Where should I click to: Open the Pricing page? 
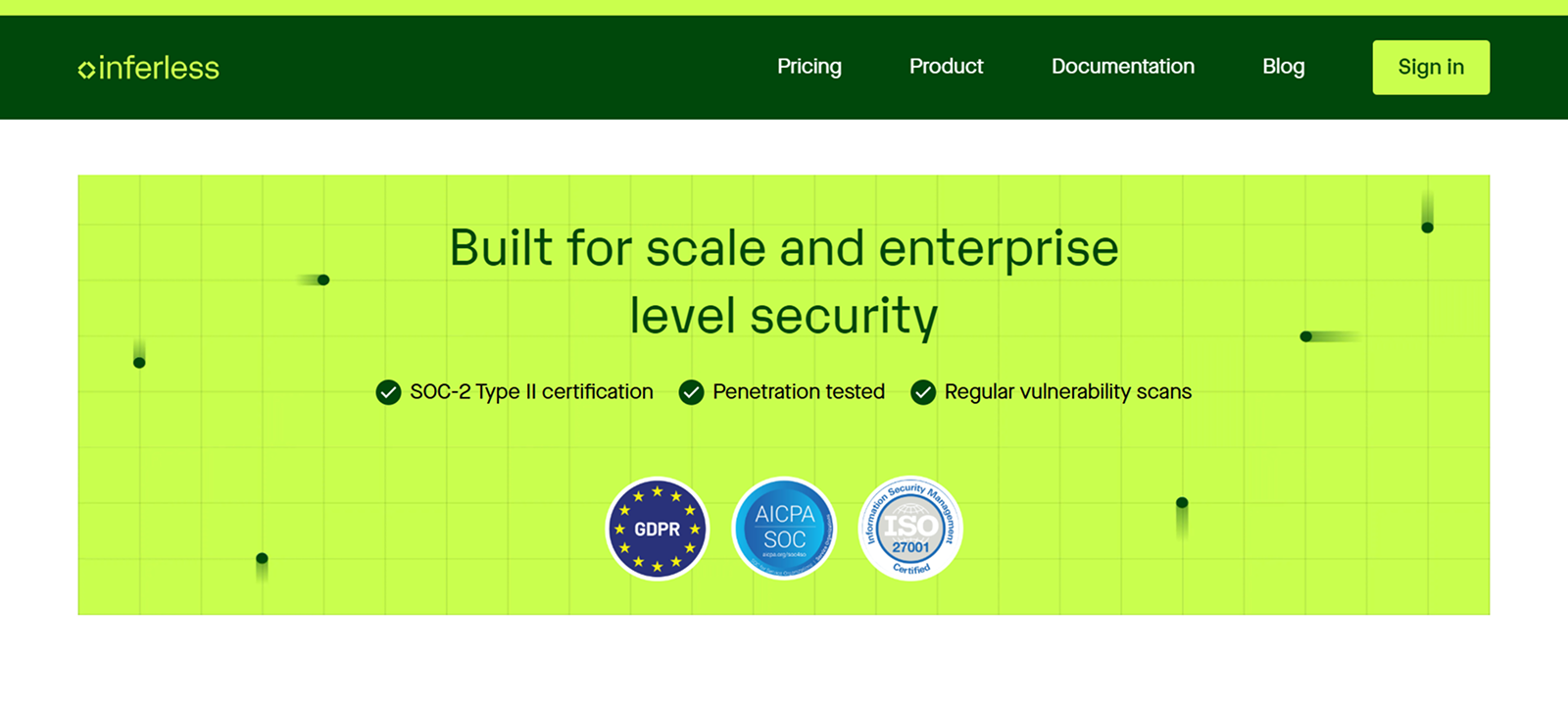coord(809,67)
